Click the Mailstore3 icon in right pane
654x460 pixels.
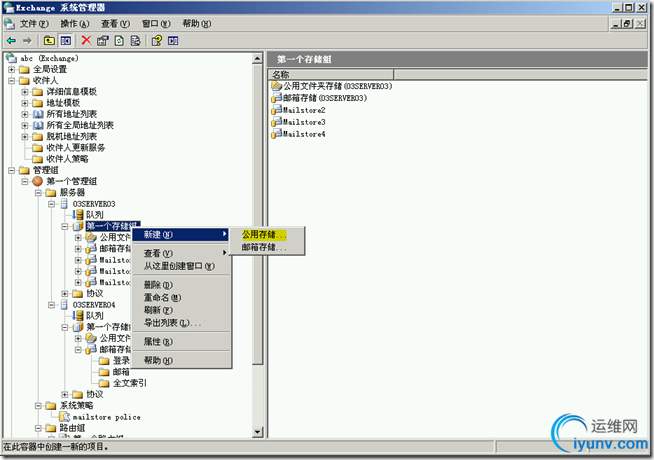276,122
